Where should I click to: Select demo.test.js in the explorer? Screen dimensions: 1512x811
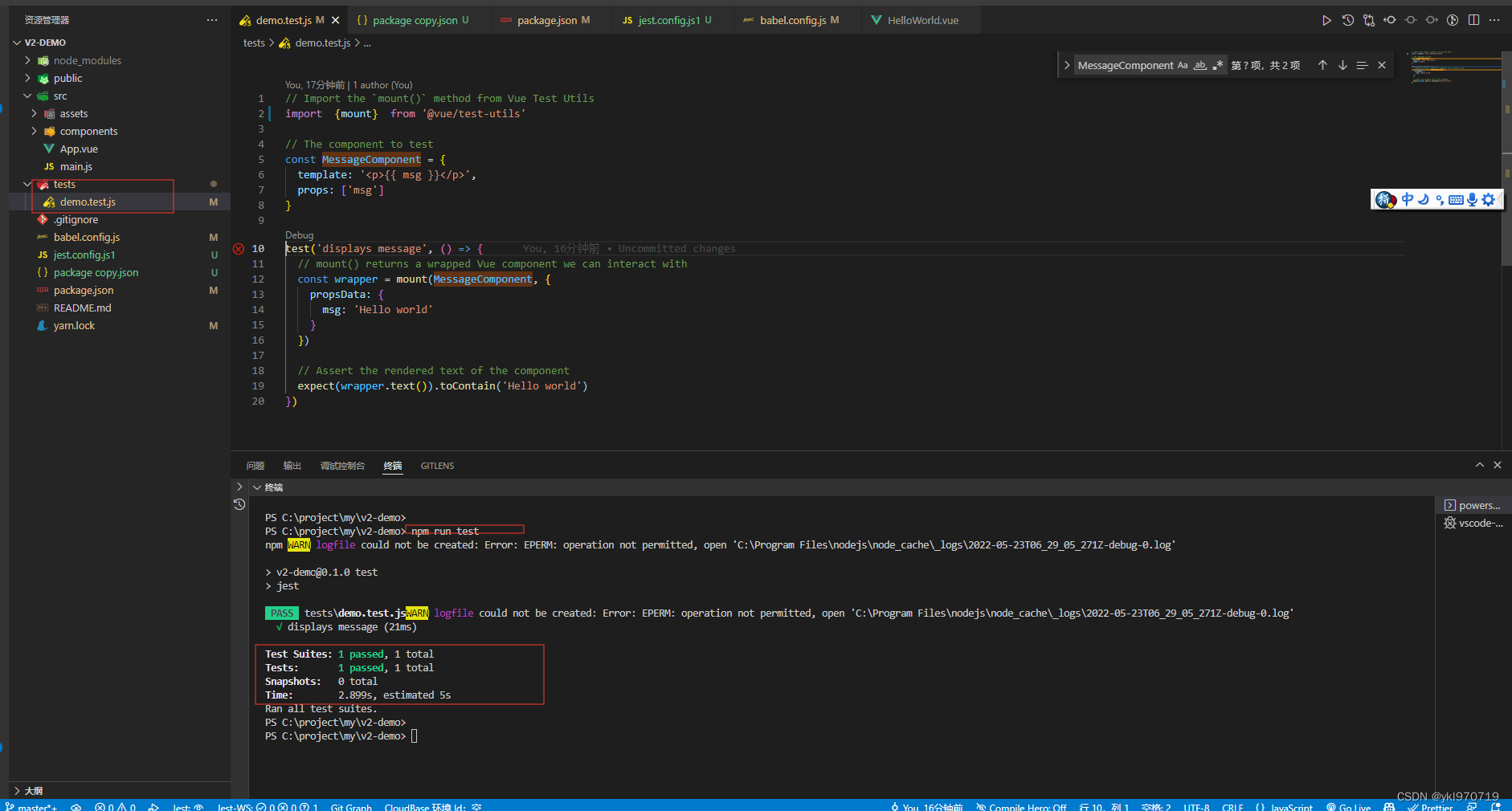(88, 202)
